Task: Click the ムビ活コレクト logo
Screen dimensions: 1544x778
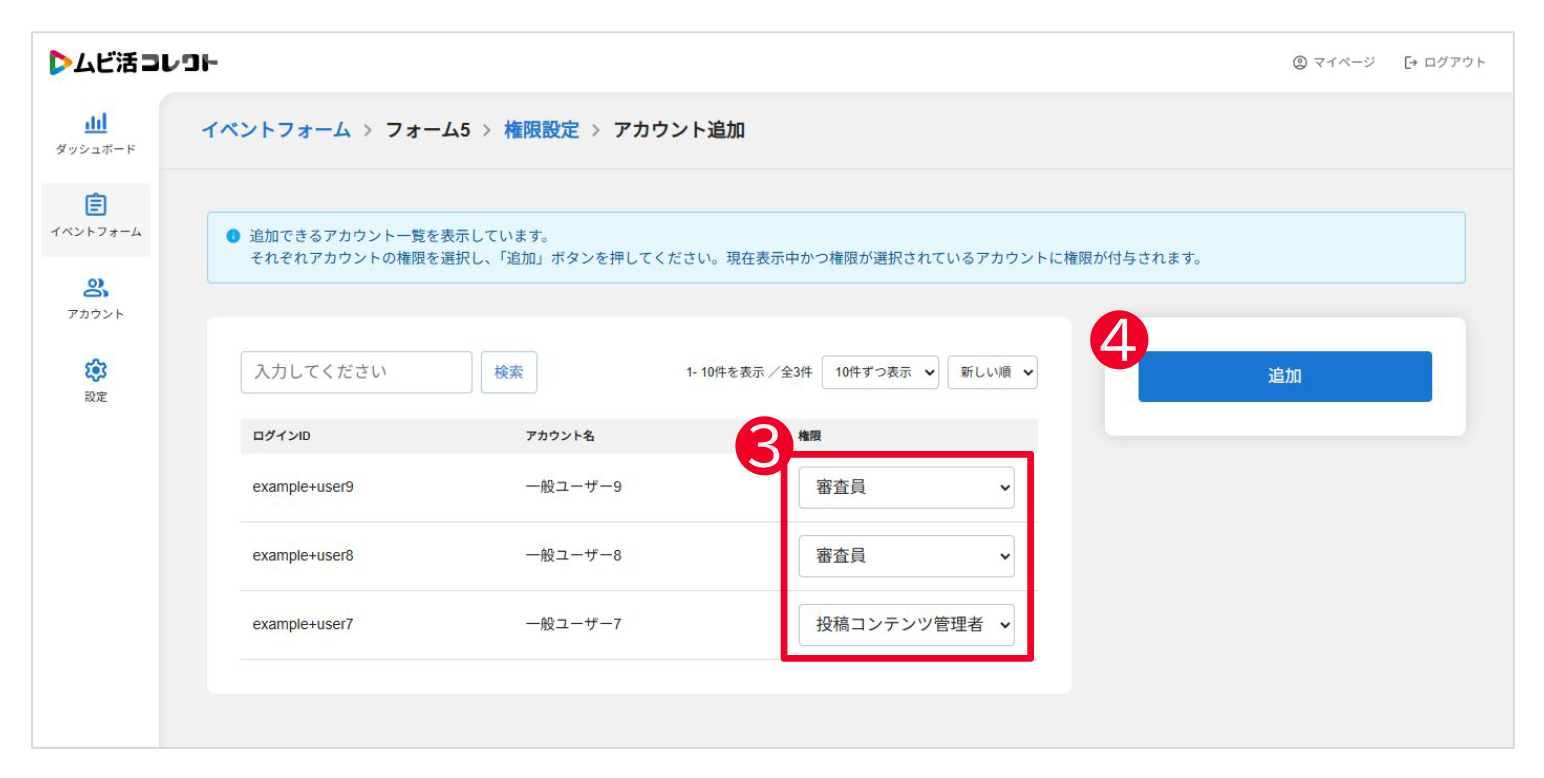Action: tap(134, 63)
